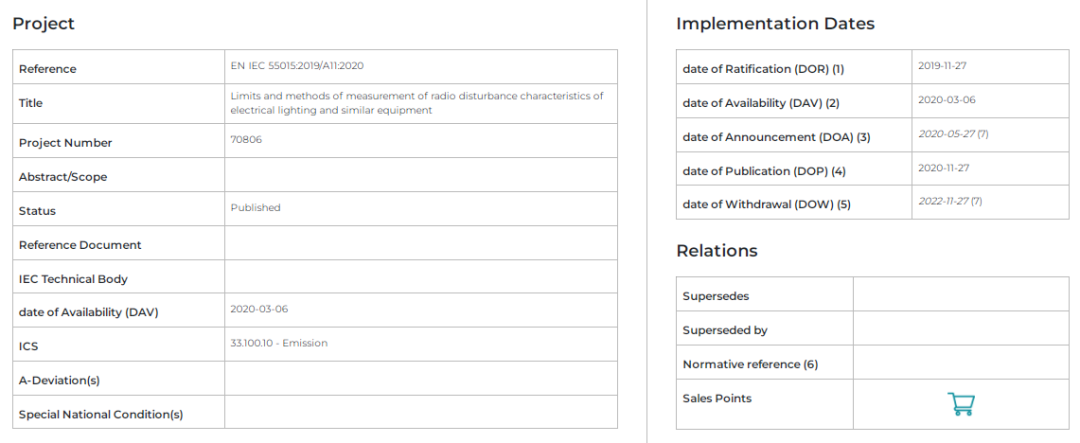
Task: Click the Implementation Dates heading
Action: point(775,23)
